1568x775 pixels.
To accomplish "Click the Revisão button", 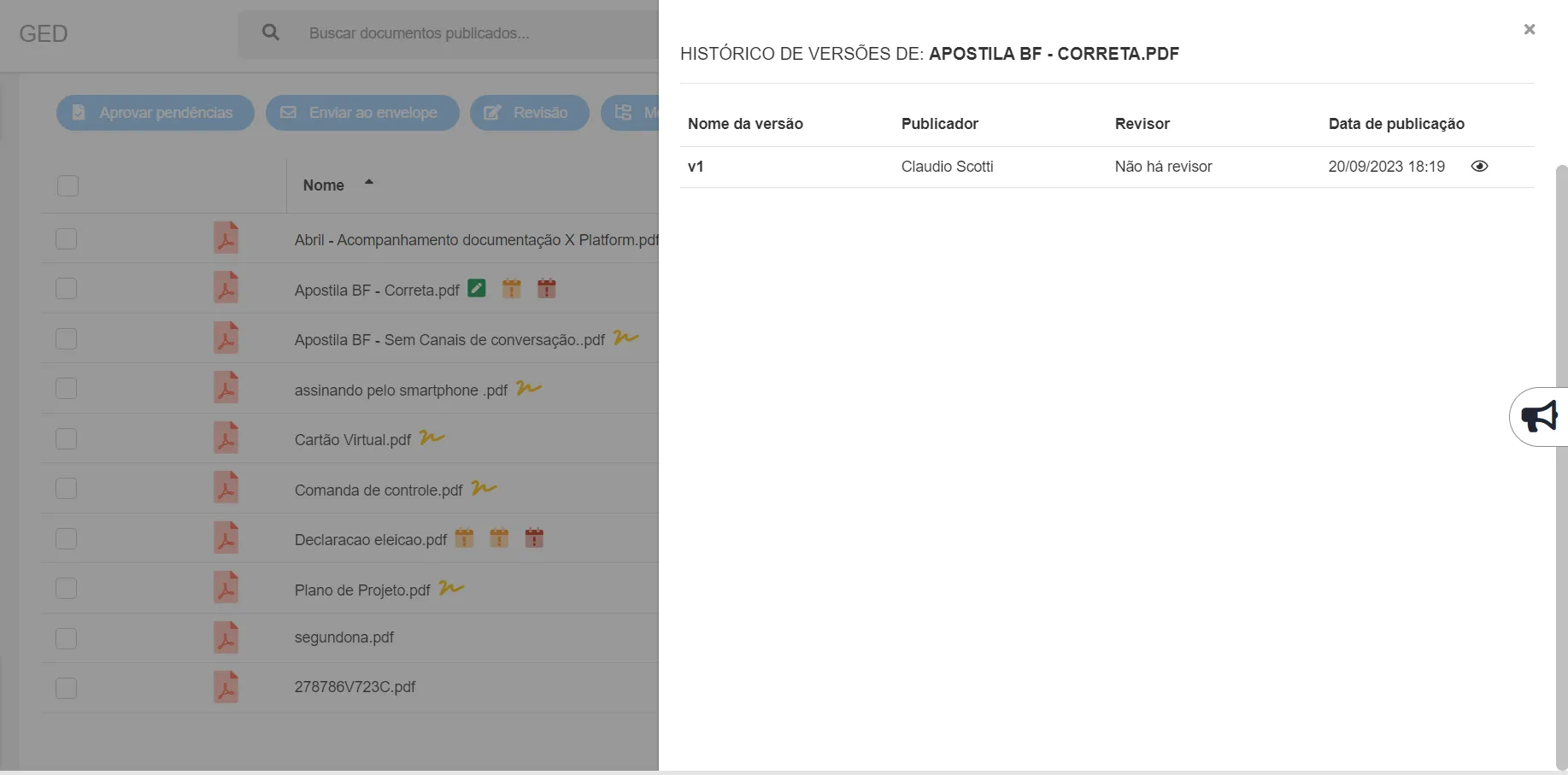I will 530,113.
